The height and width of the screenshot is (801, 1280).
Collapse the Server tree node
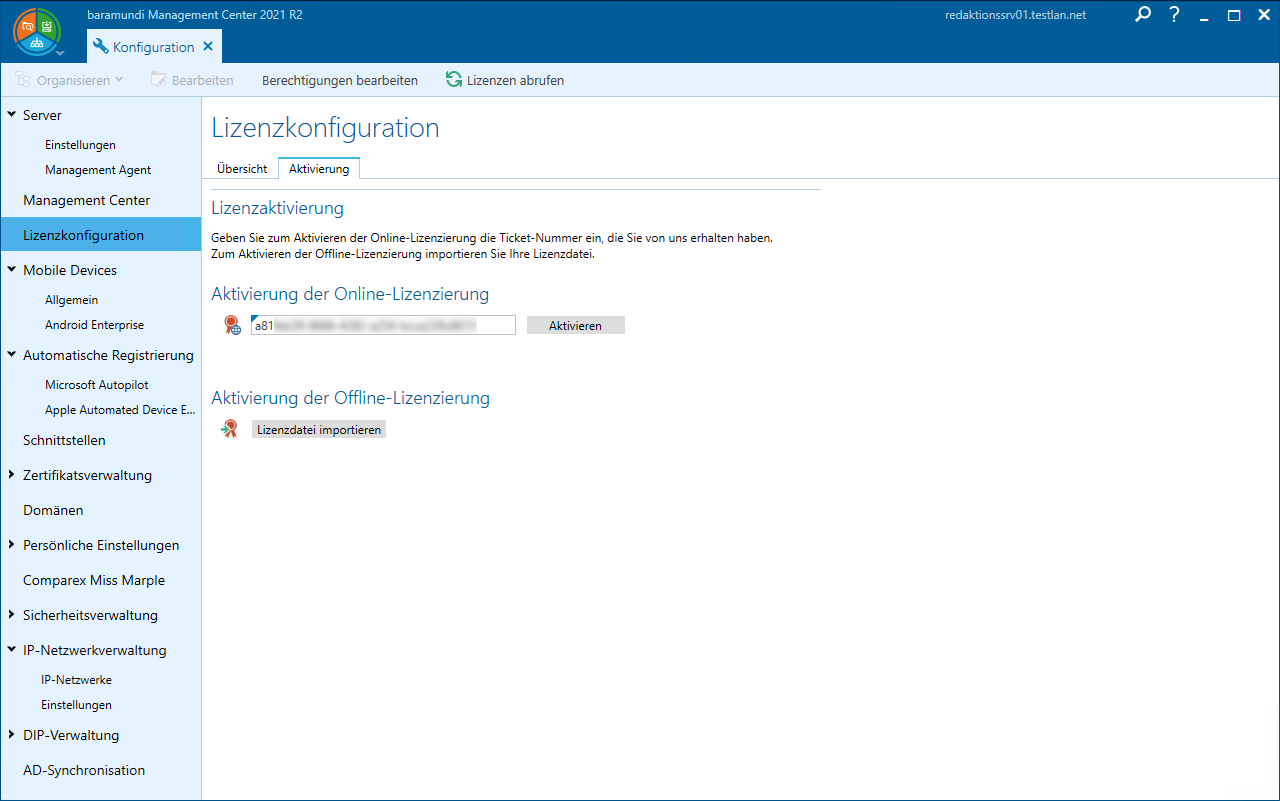pyautogui.click(x=11, y=115)
